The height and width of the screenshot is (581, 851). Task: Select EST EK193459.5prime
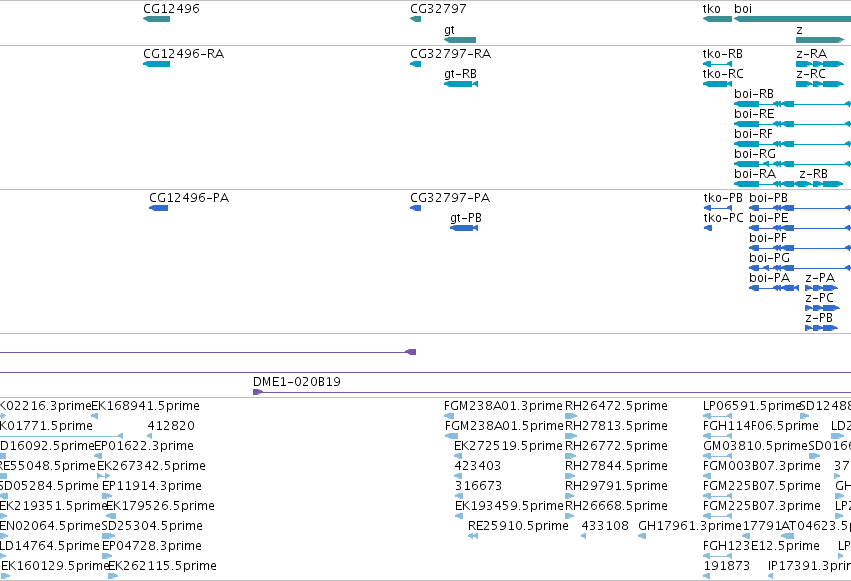click(x=459, y=517)
